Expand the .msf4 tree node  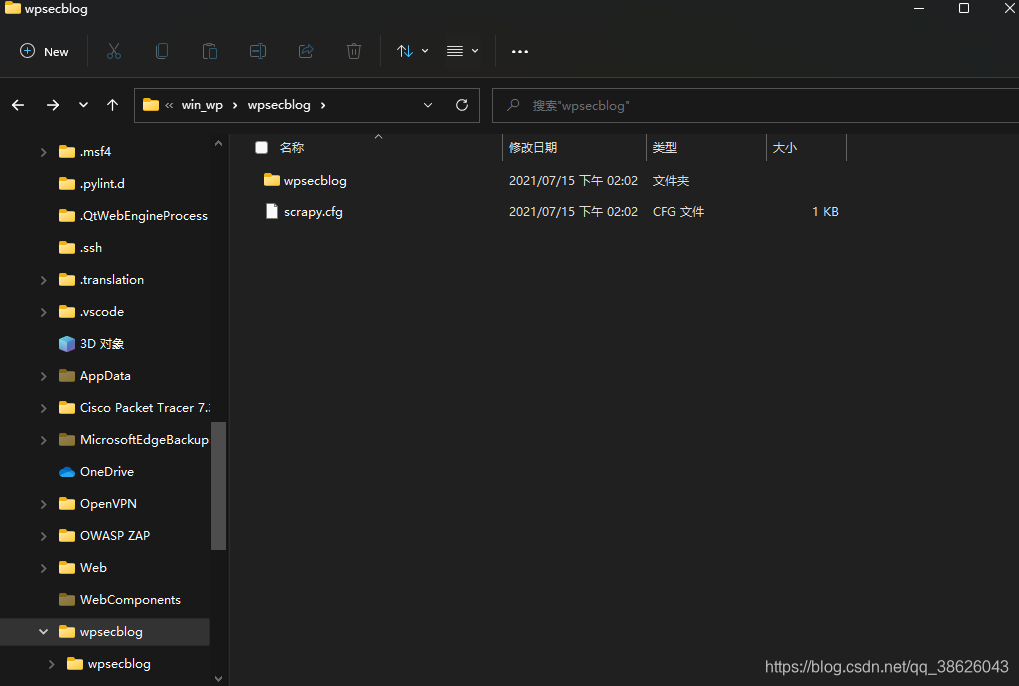pos(44,152)
